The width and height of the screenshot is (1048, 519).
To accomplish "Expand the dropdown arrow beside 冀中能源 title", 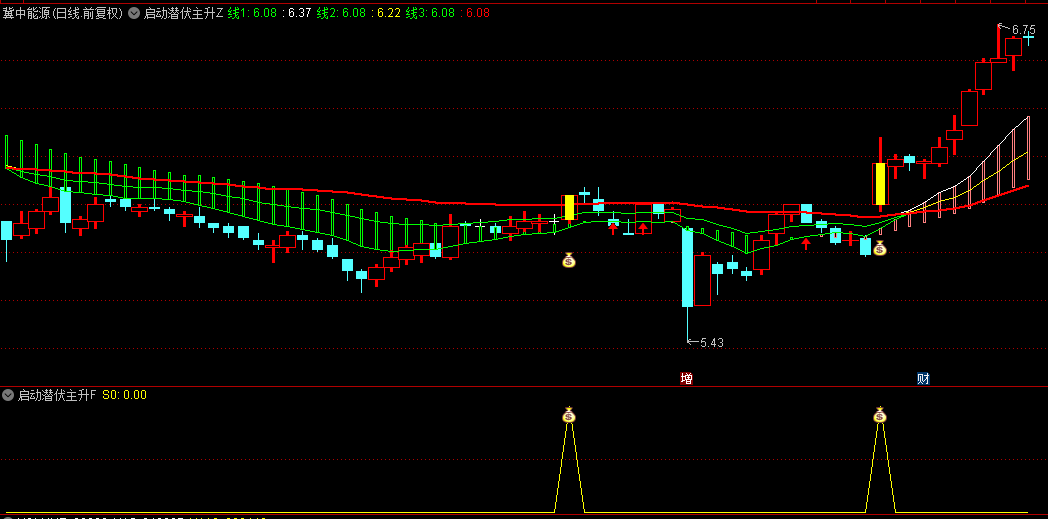I will click(x=134, y=13).
